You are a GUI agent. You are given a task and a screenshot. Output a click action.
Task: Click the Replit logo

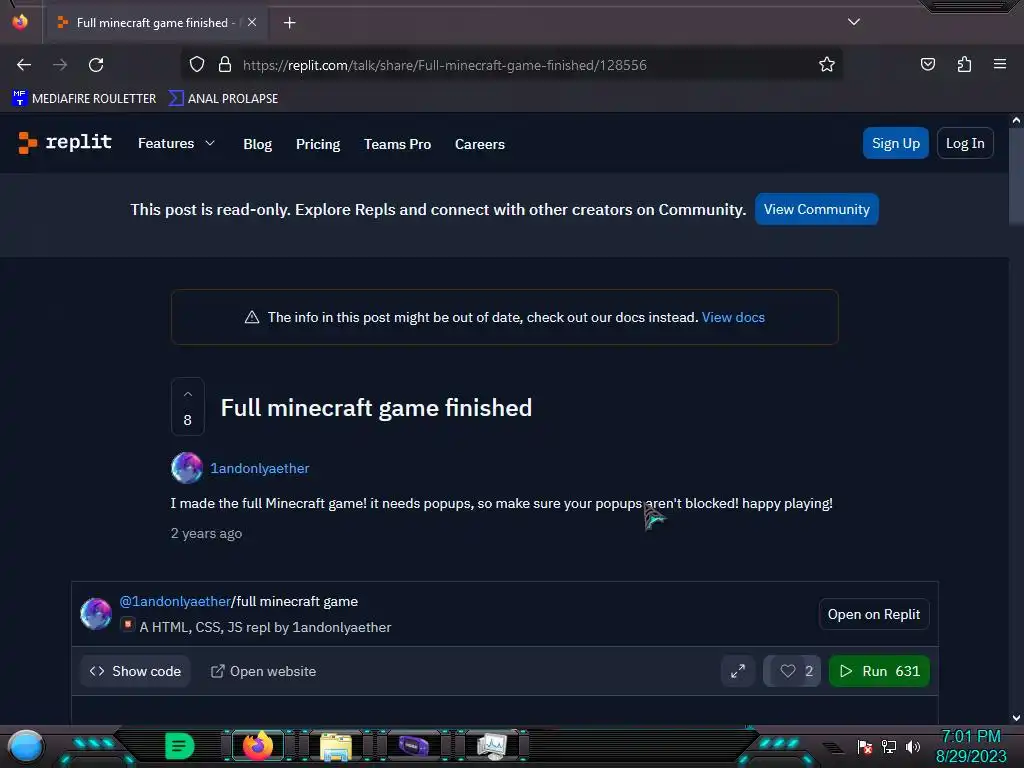click(65, 142)
